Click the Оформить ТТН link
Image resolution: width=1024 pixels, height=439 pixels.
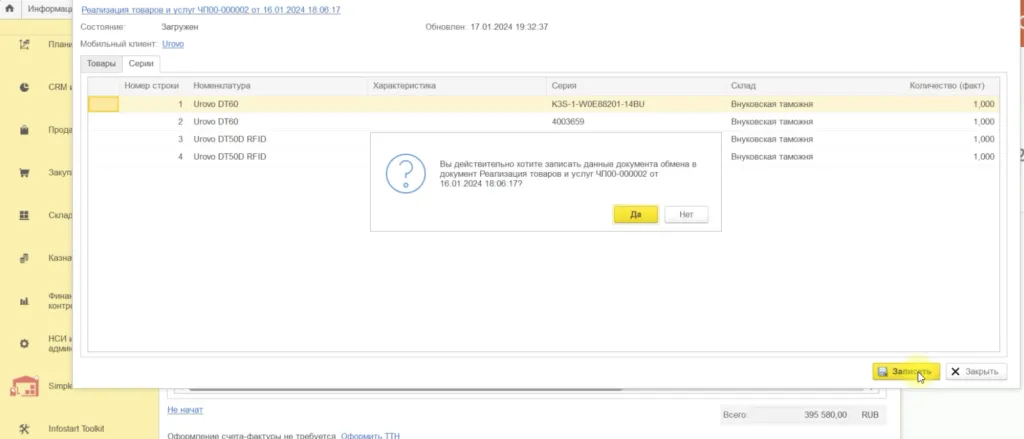[370, 435]
